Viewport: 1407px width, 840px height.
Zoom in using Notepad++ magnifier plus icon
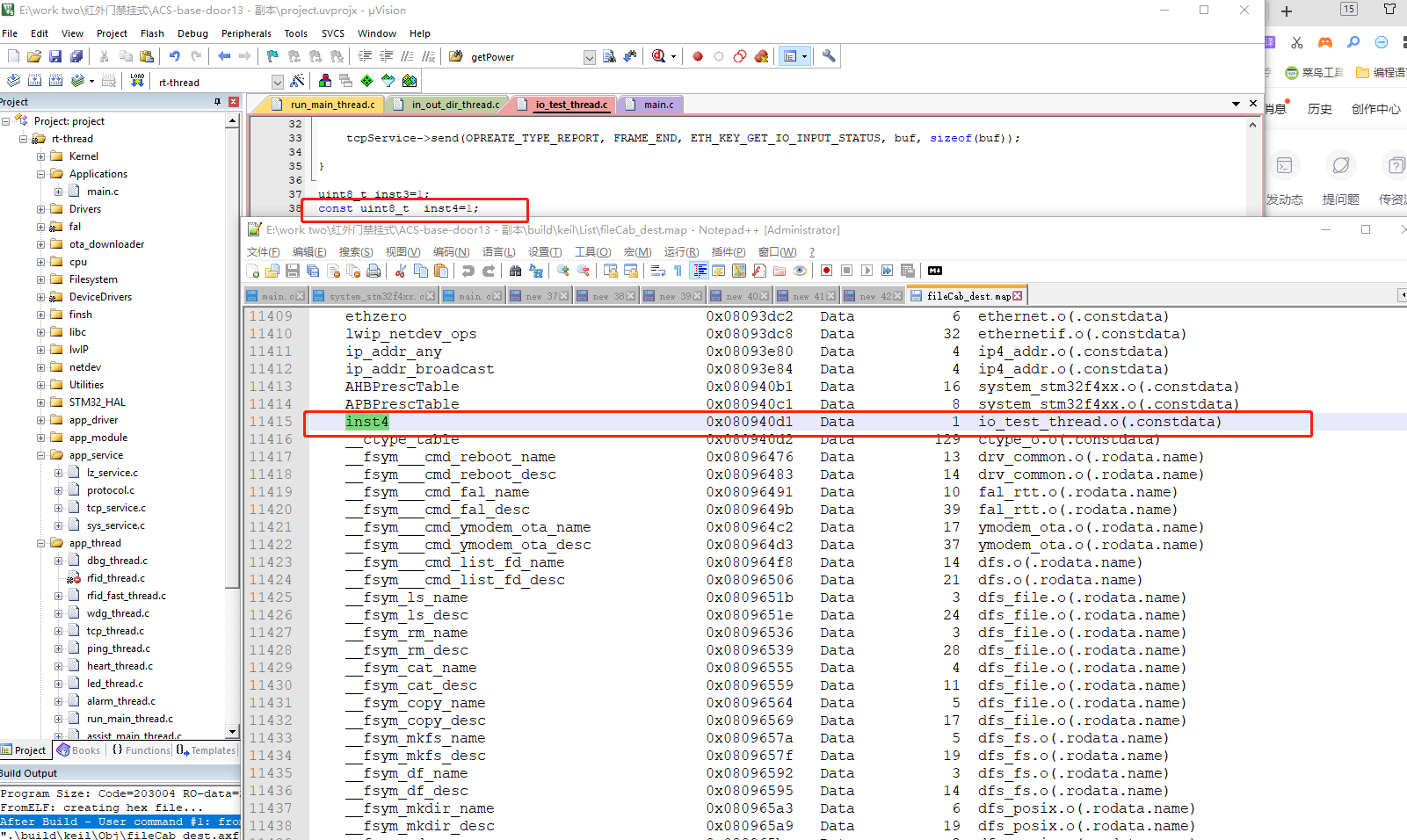coord(563,271)
